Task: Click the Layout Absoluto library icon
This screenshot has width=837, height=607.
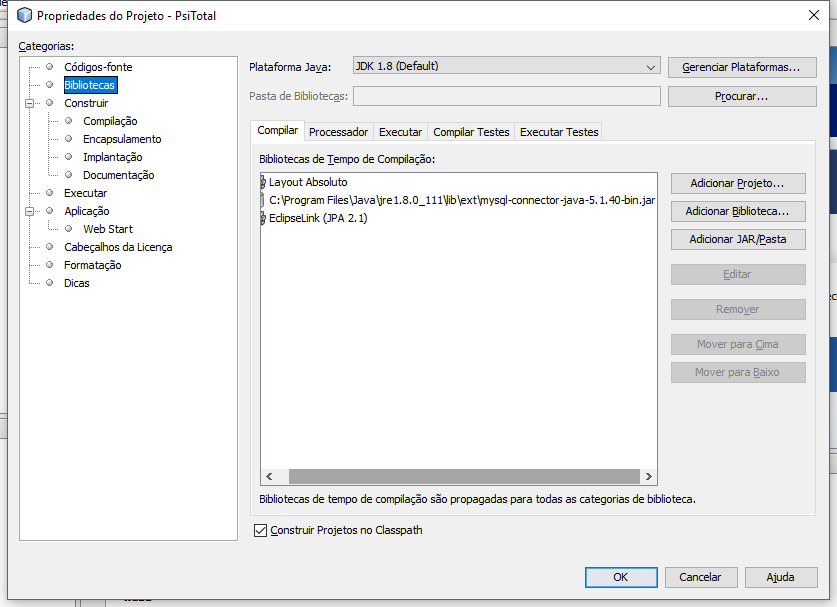Action: (x=263, y=183)
